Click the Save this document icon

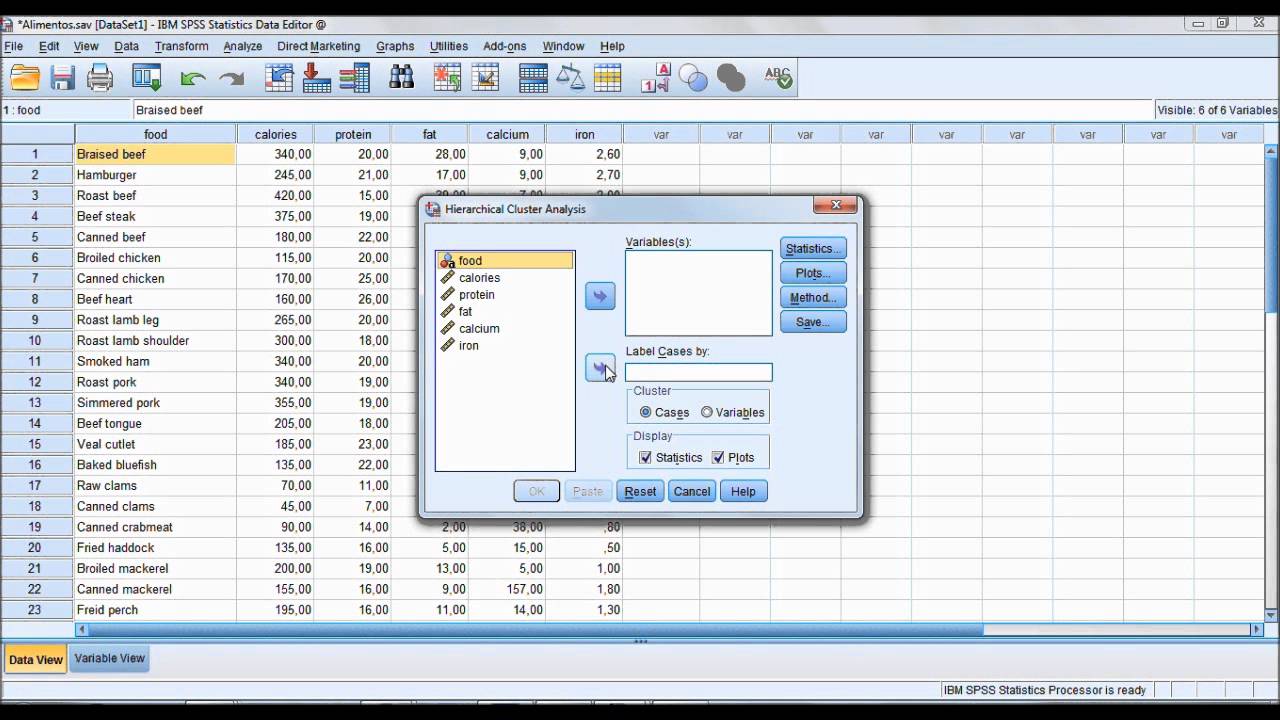(x=63, y=77)
